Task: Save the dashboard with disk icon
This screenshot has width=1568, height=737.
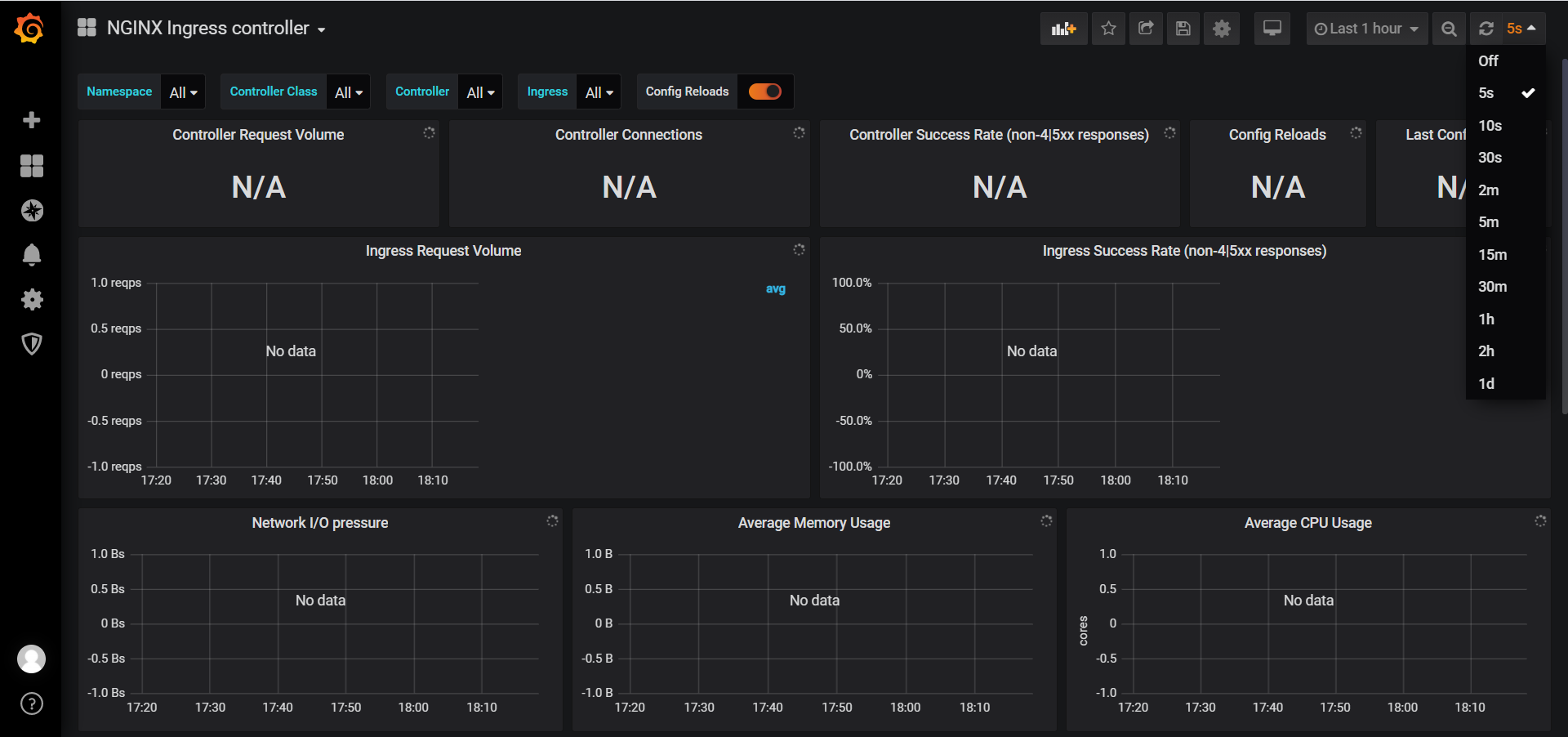Action: pos(1183,29)
